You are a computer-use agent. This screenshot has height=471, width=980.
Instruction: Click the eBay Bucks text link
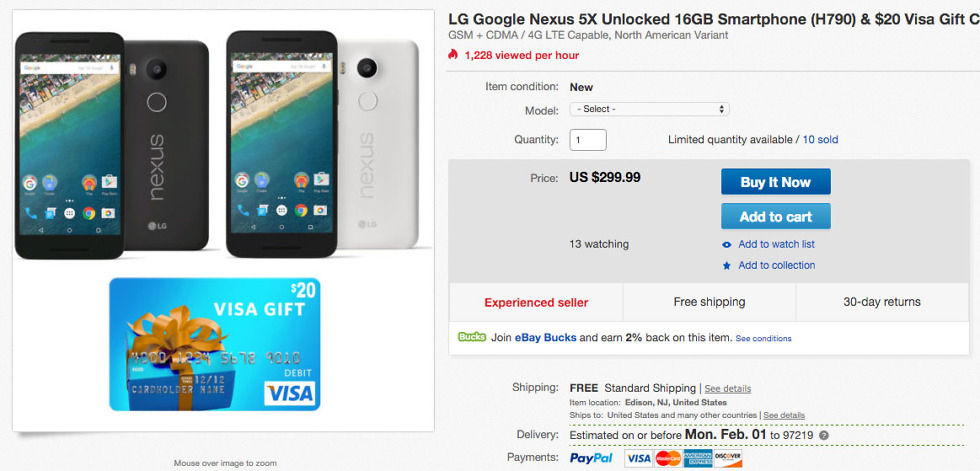(546, 338)
